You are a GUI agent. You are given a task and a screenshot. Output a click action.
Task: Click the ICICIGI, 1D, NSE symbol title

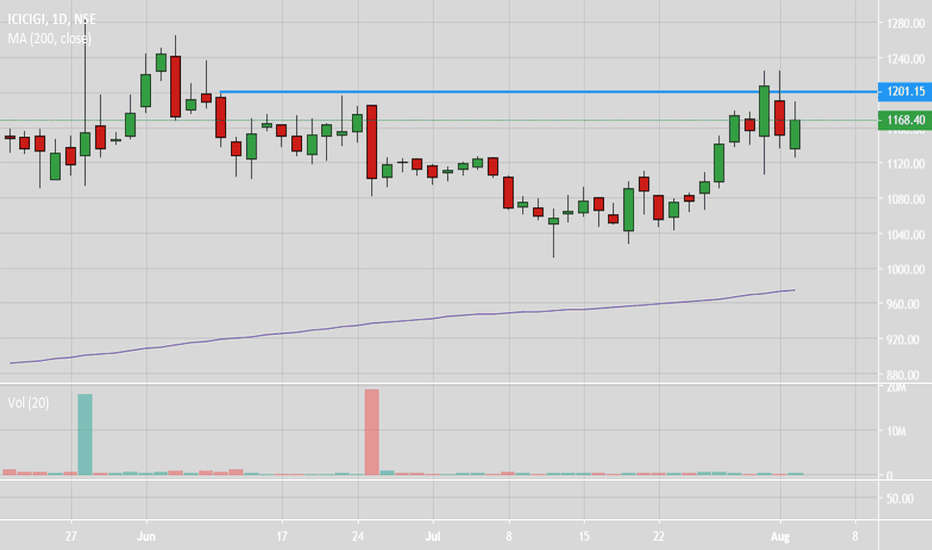pyautogui.click(x=52, y=20)
